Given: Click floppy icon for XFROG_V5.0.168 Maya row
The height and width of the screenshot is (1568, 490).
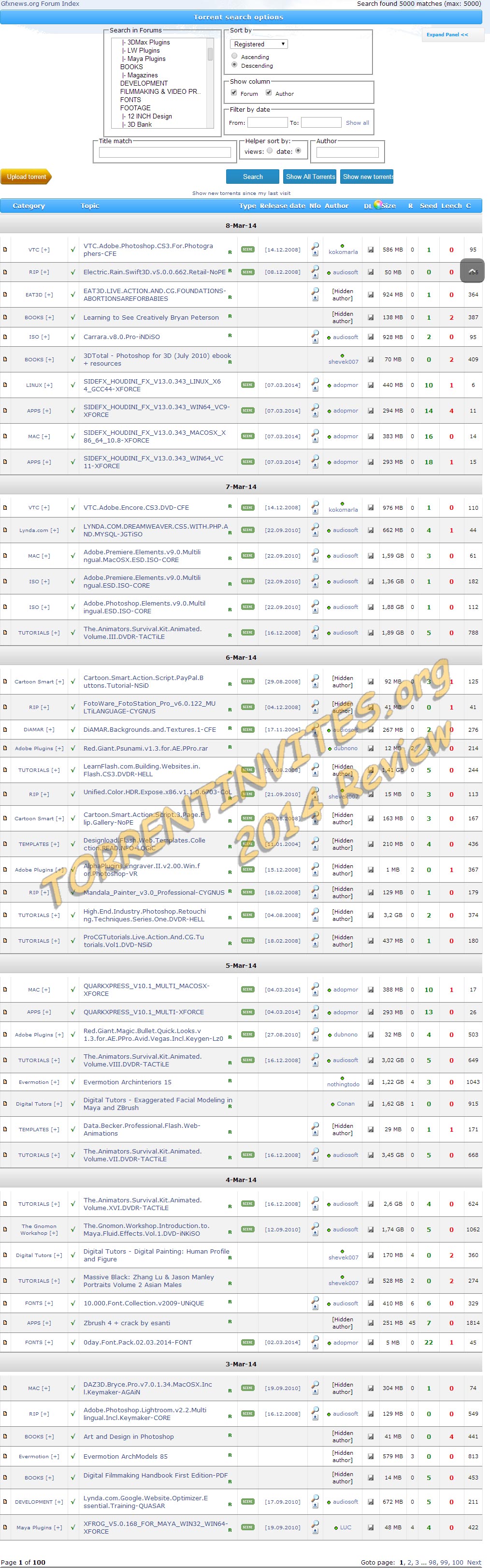Looking at the screenshot, I should click(x=371, y=1527).
